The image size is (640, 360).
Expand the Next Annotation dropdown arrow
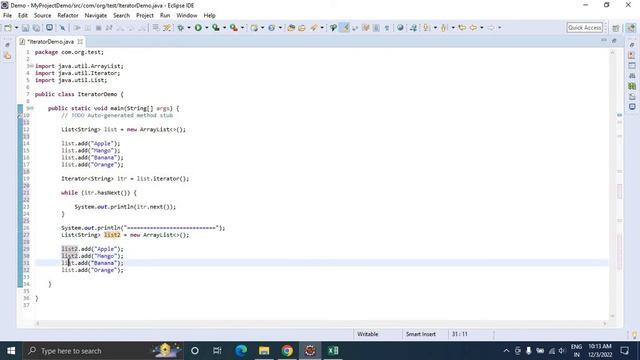(435, 28)
